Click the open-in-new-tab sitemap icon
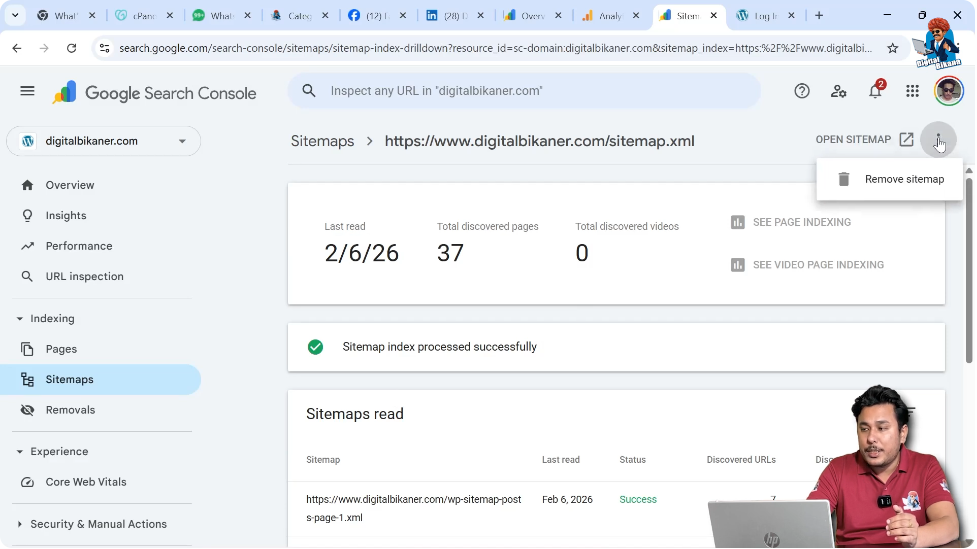 (x=906, y=140)
